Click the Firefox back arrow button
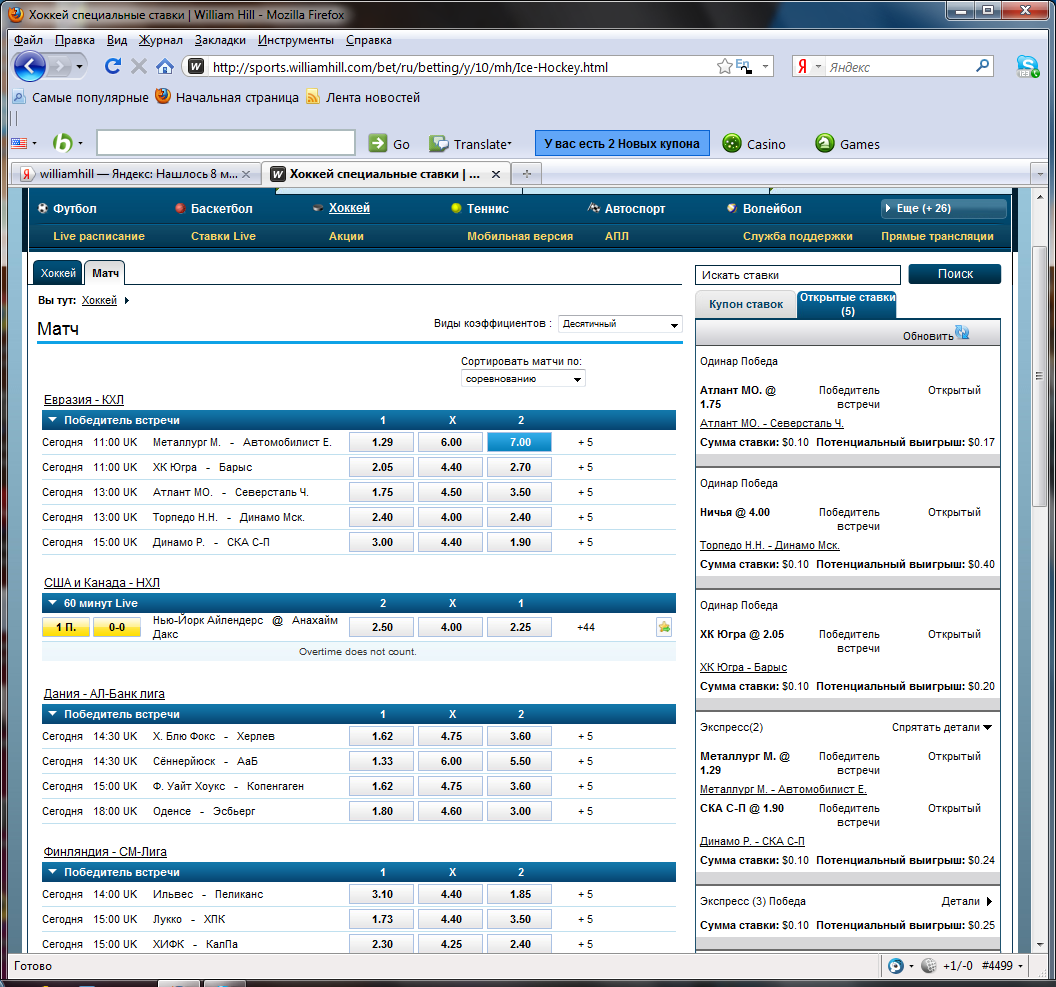 [x=30, y=67]
